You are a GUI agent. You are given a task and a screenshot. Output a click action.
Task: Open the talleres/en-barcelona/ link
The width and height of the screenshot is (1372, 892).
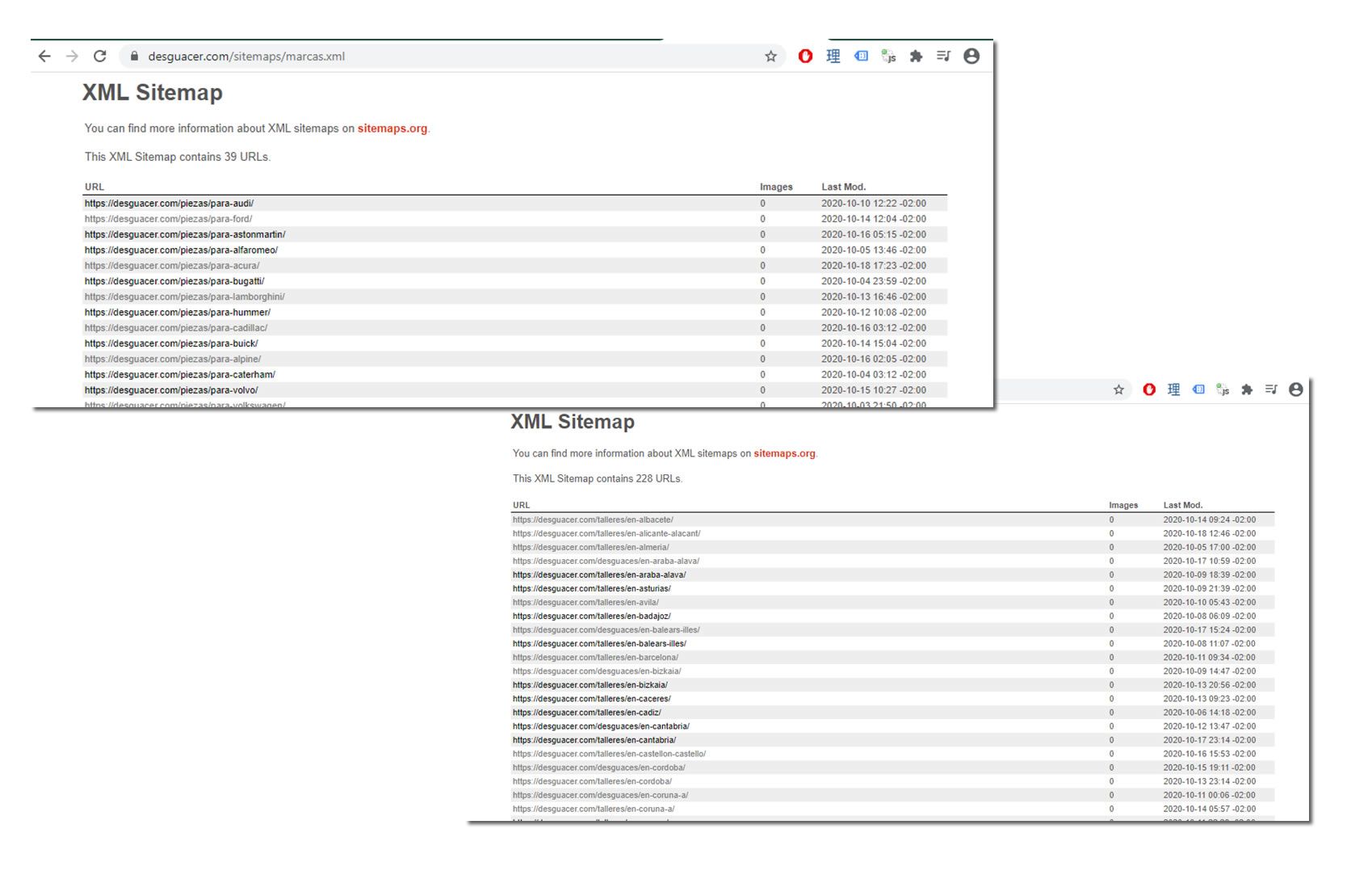(x=595, y=657)
